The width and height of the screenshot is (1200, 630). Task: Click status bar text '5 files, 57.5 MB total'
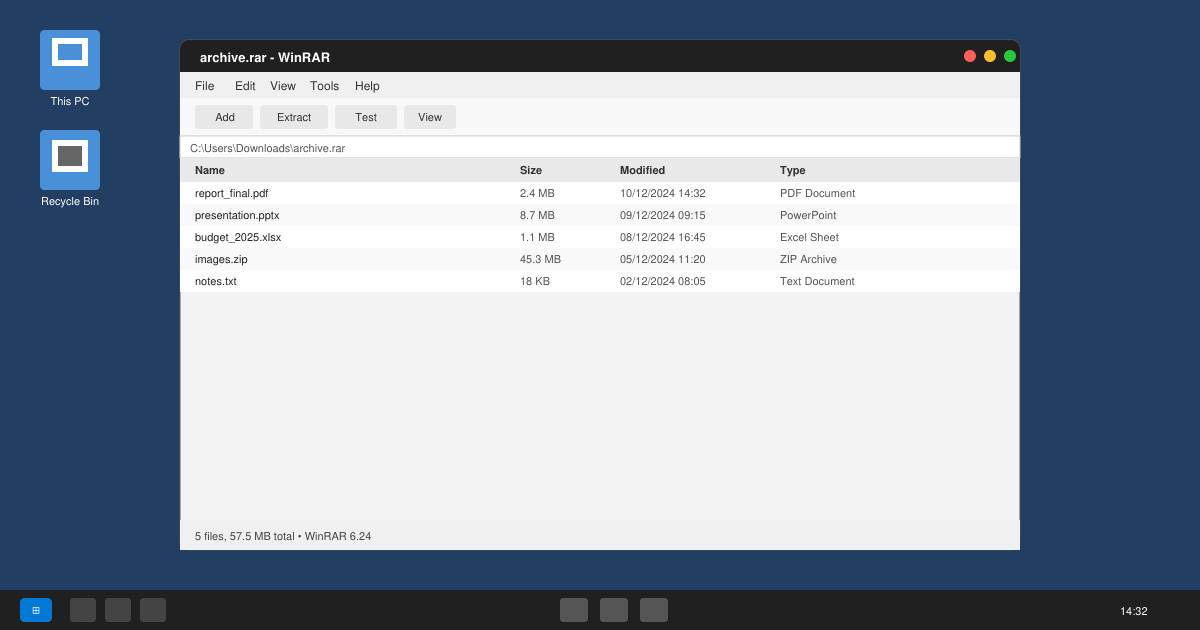(245, 536)
